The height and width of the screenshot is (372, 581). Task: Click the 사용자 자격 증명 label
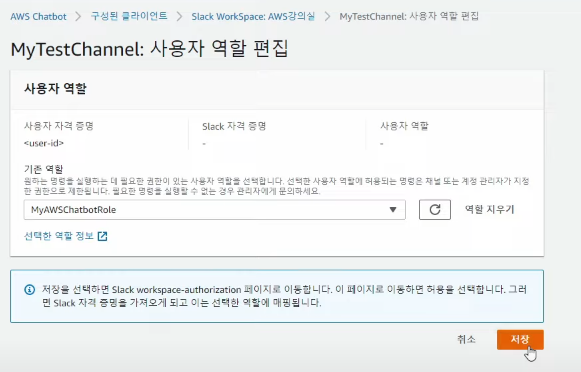59,126
